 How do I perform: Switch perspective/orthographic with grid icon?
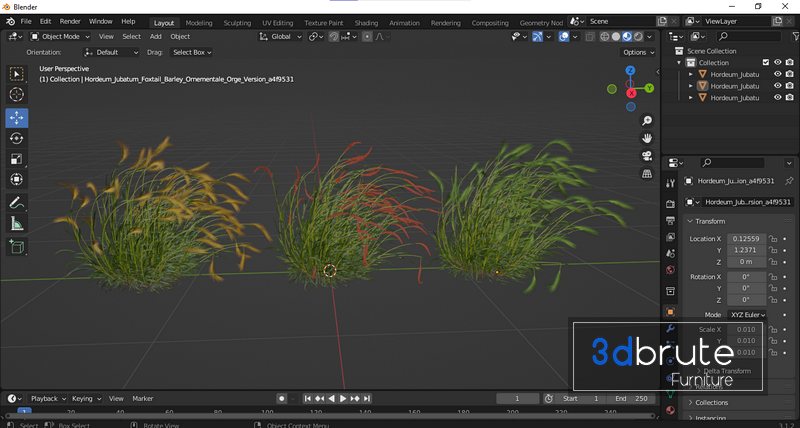pyautogui.click(x=647, y=173)
